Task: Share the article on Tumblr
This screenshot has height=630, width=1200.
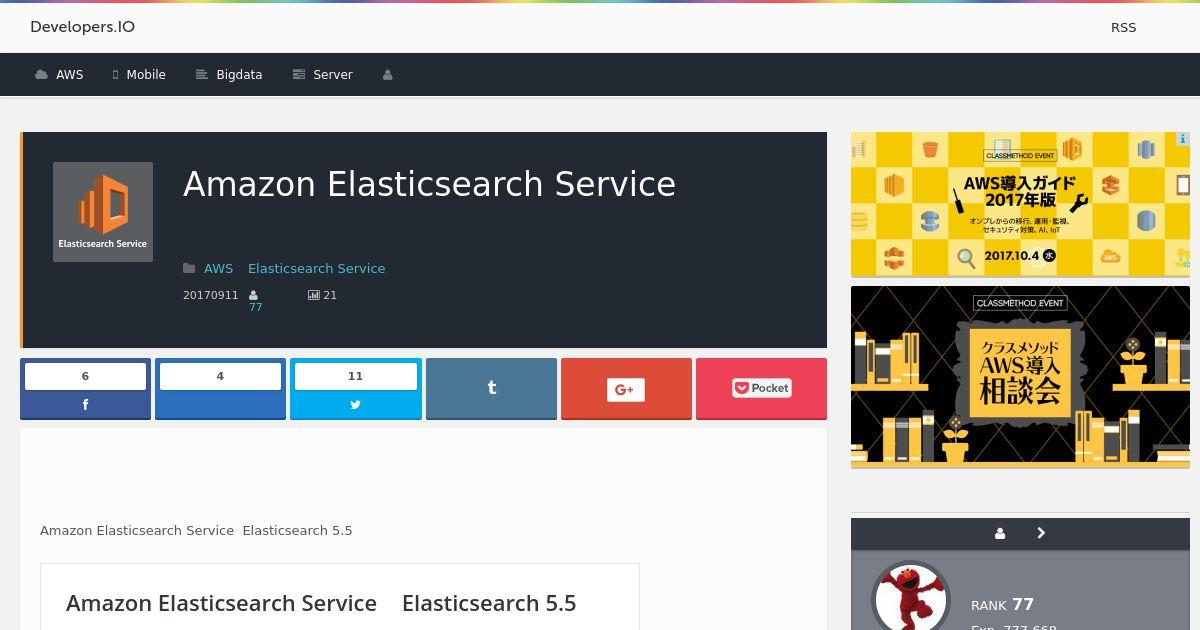Action: (491, 389)
